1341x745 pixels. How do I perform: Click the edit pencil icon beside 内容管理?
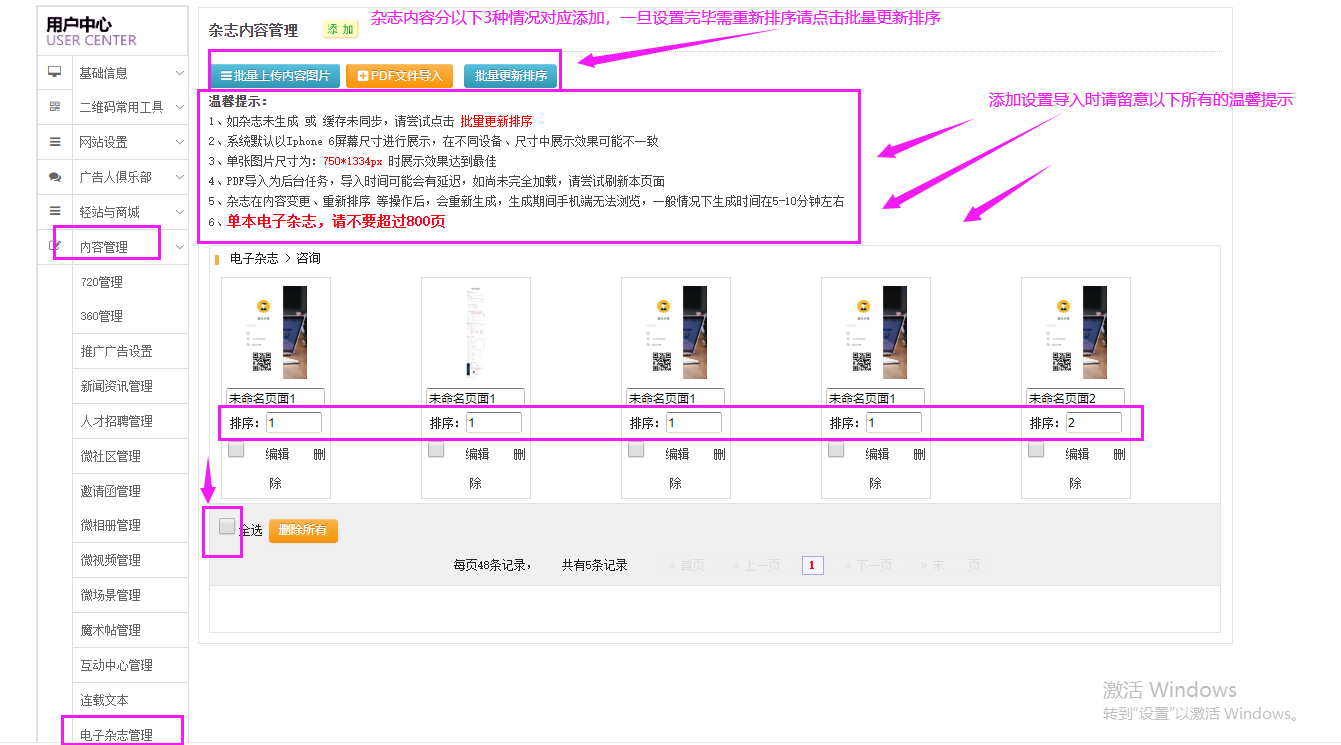click(55, 246)
